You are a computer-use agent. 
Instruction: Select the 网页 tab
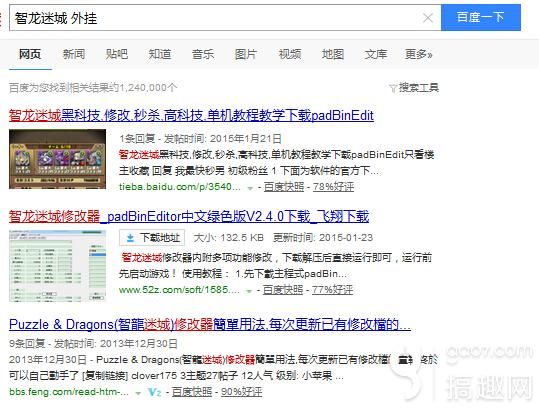pyautogui.click(x=30, y=54)
